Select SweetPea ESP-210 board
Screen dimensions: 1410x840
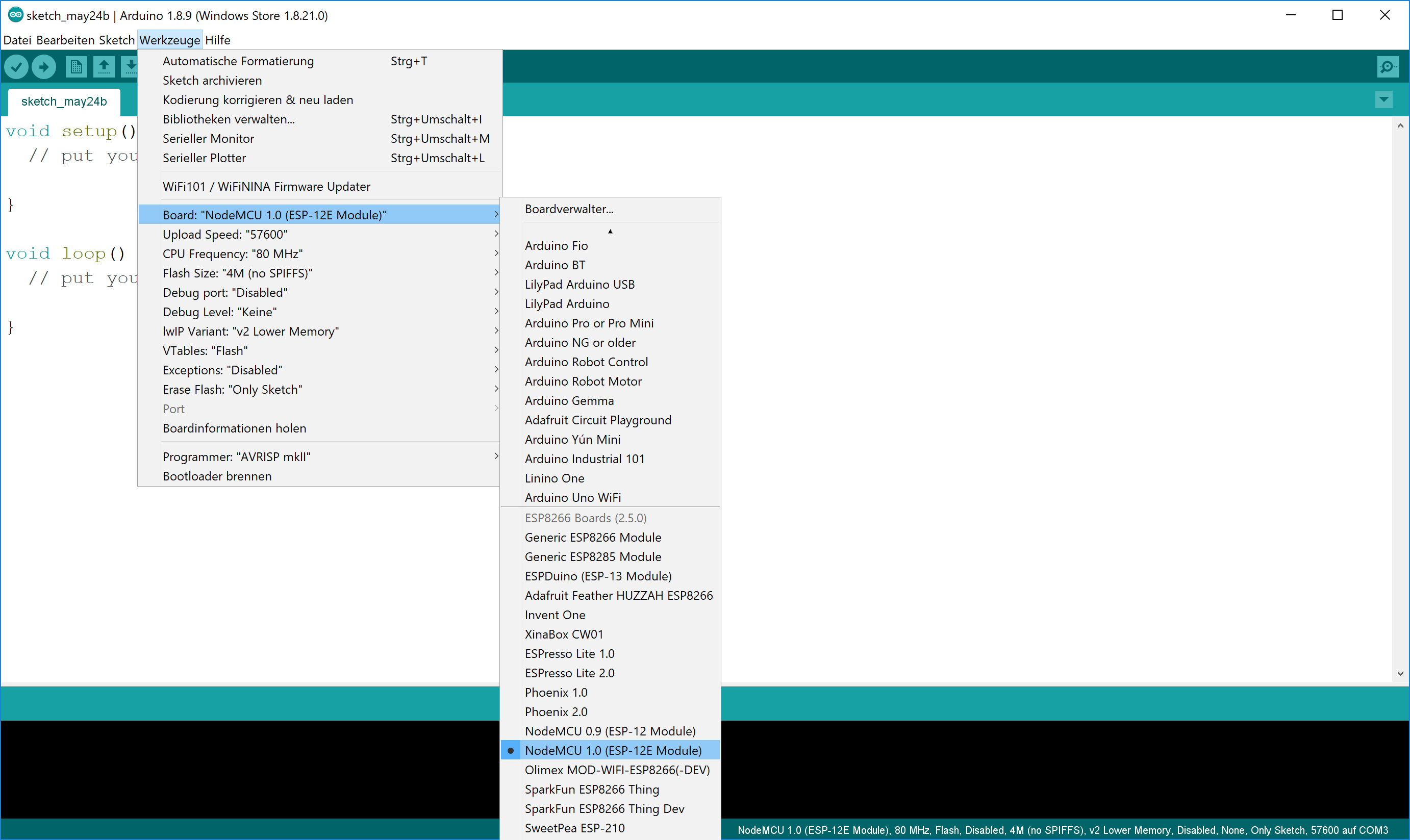(x=610, y=828)
